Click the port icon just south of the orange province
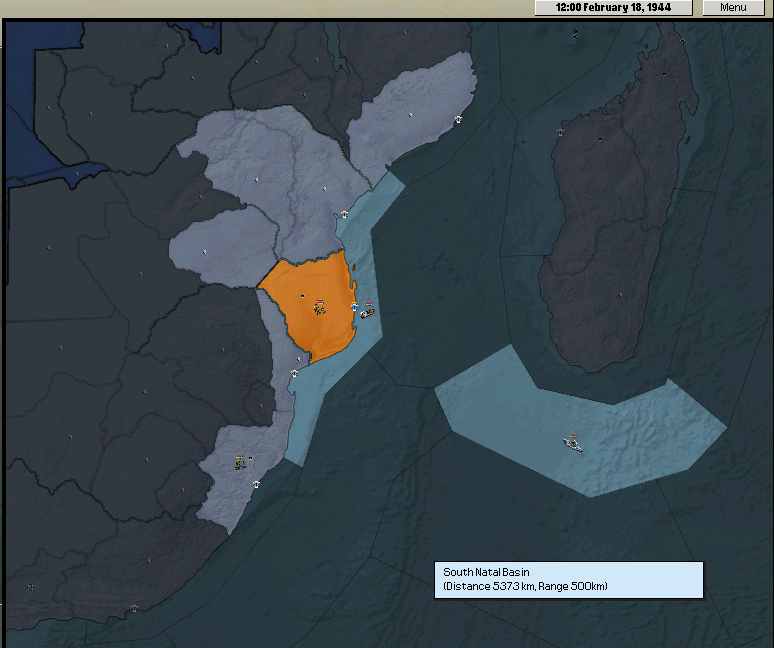 pyautogui.click(x=294, y=373)
